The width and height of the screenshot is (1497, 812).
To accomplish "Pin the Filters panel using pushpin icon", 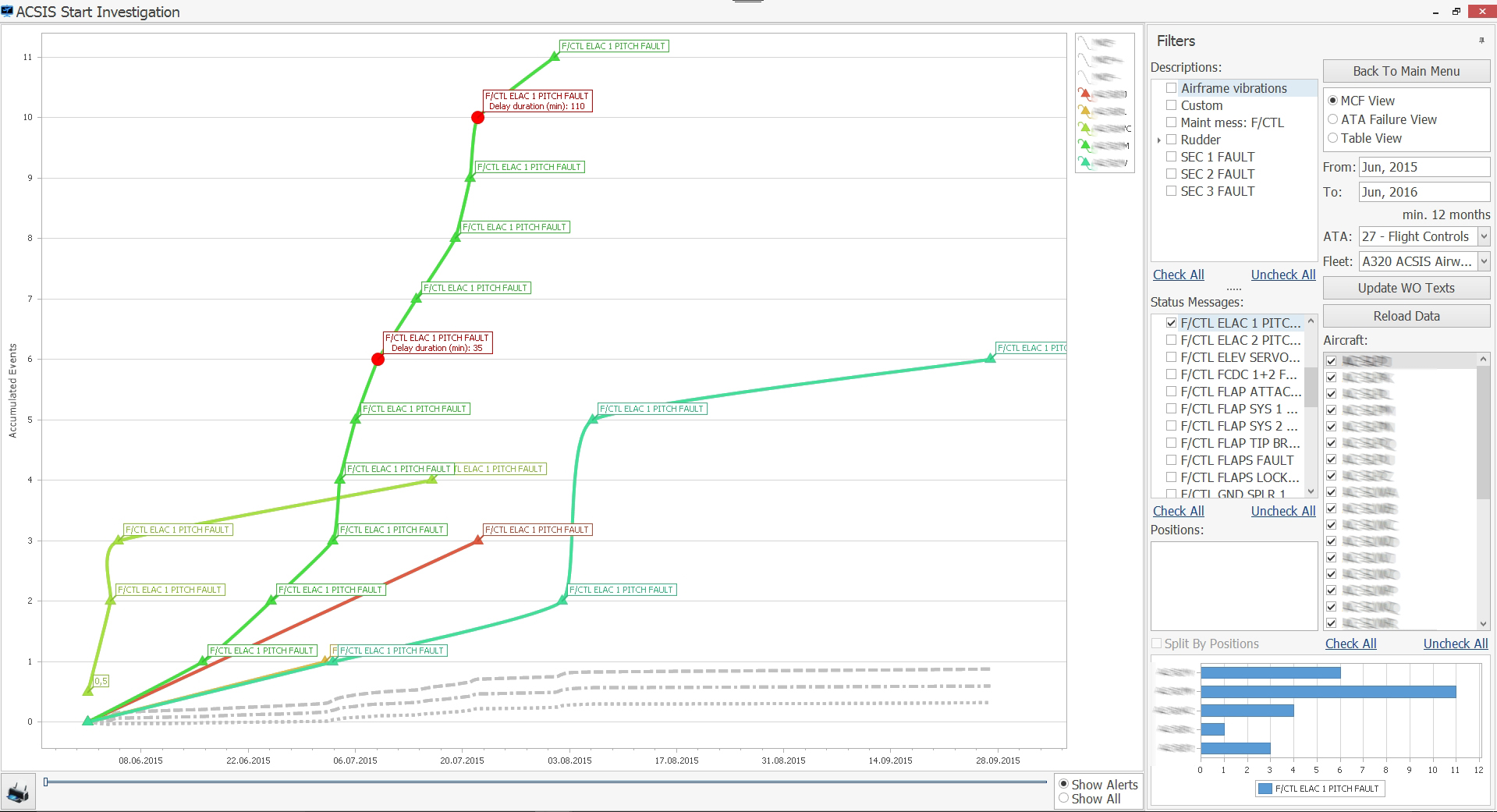I will [x=1481, y=41].
